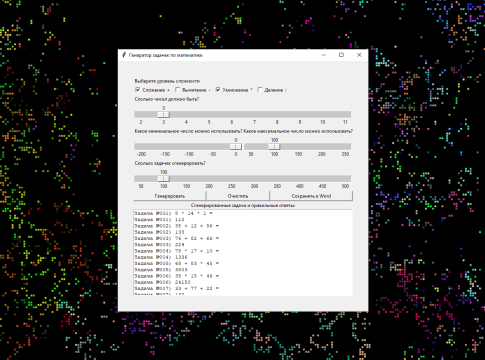Click the maximum number slider handle at 100
This screenshot has height=360, width=485.
click(274, 147)
